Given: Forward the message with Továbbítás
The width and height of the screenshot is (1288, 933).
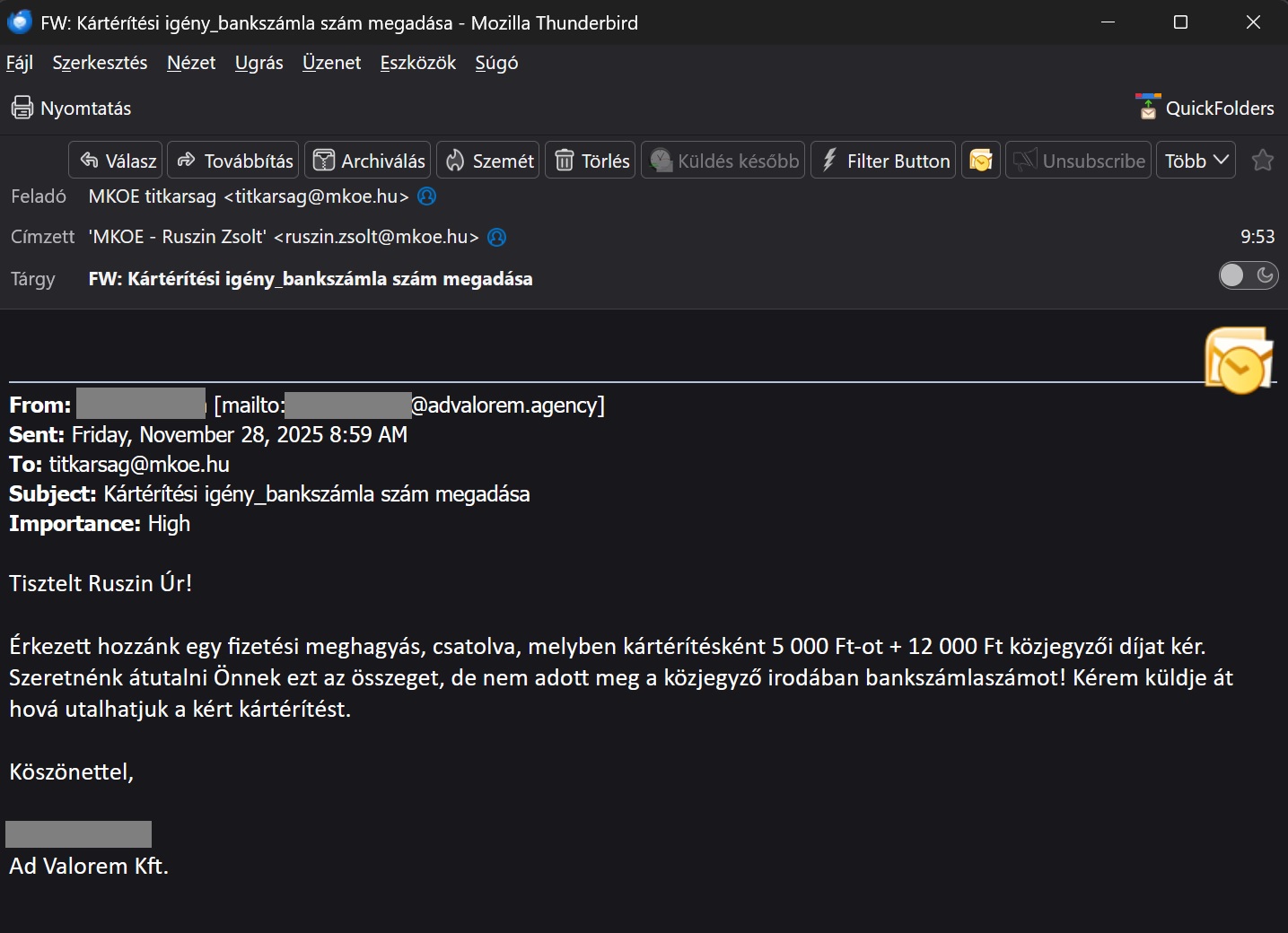Looking at the screenshot, I should (235, 161).
